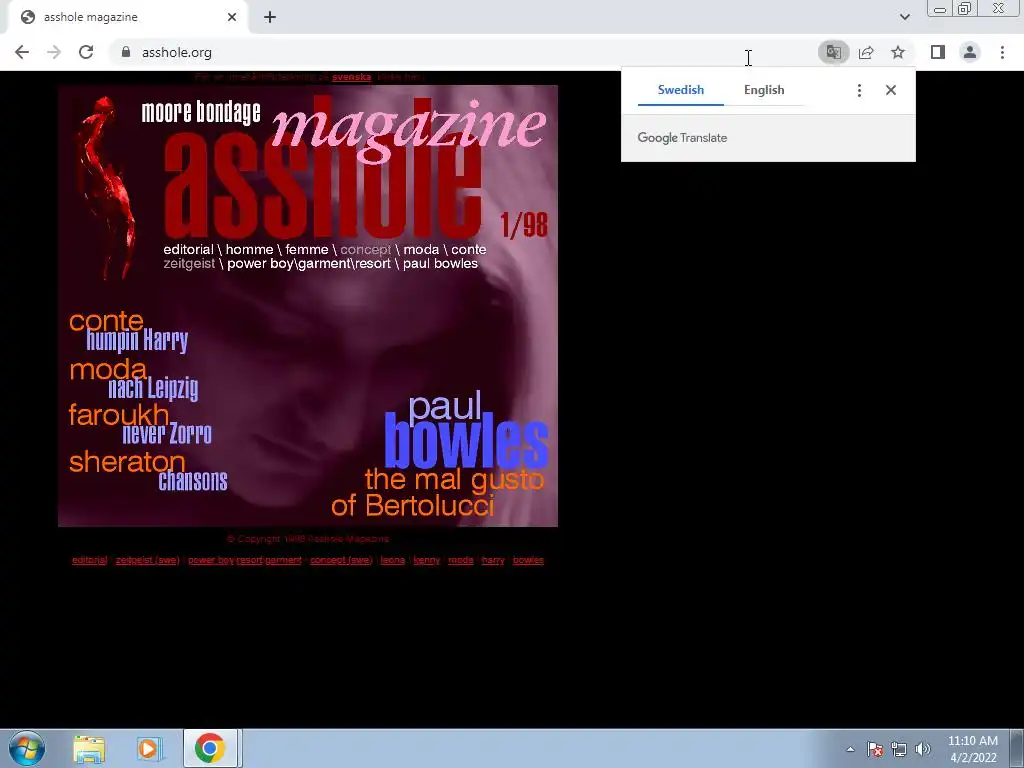Select the Chrome taskbar button
Viewport: 1024px width, 768px height.
tap(210, 748)
